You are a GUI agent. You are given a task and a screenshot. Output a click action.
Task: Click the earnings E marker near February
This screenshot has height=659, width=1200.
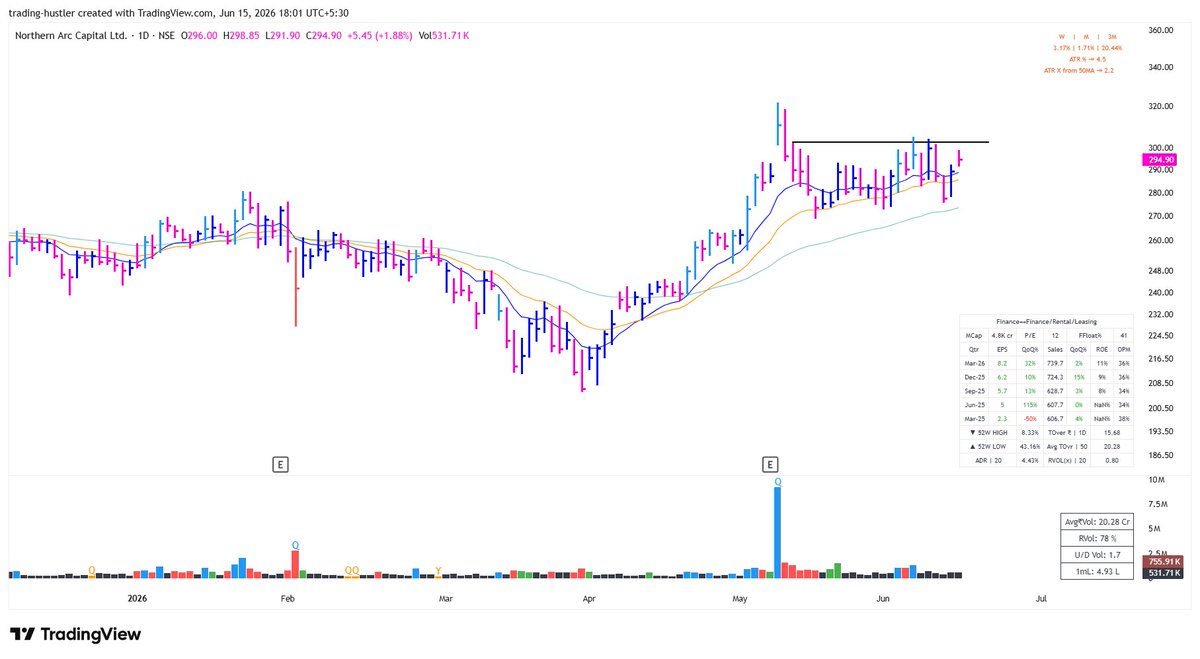click(x=282, y=464)
